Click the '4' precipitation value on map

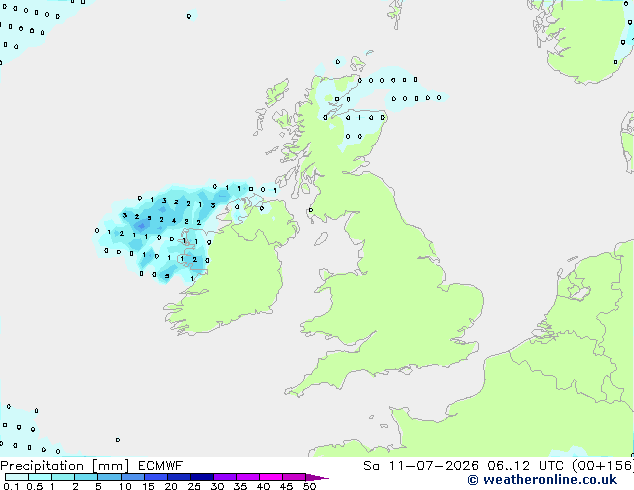click(x=174, y=221)
